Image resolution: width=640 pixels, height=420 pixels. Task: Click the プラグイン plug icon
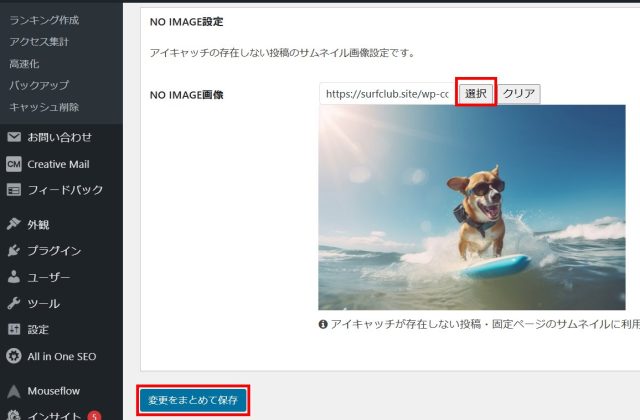[x=14, y=251]
